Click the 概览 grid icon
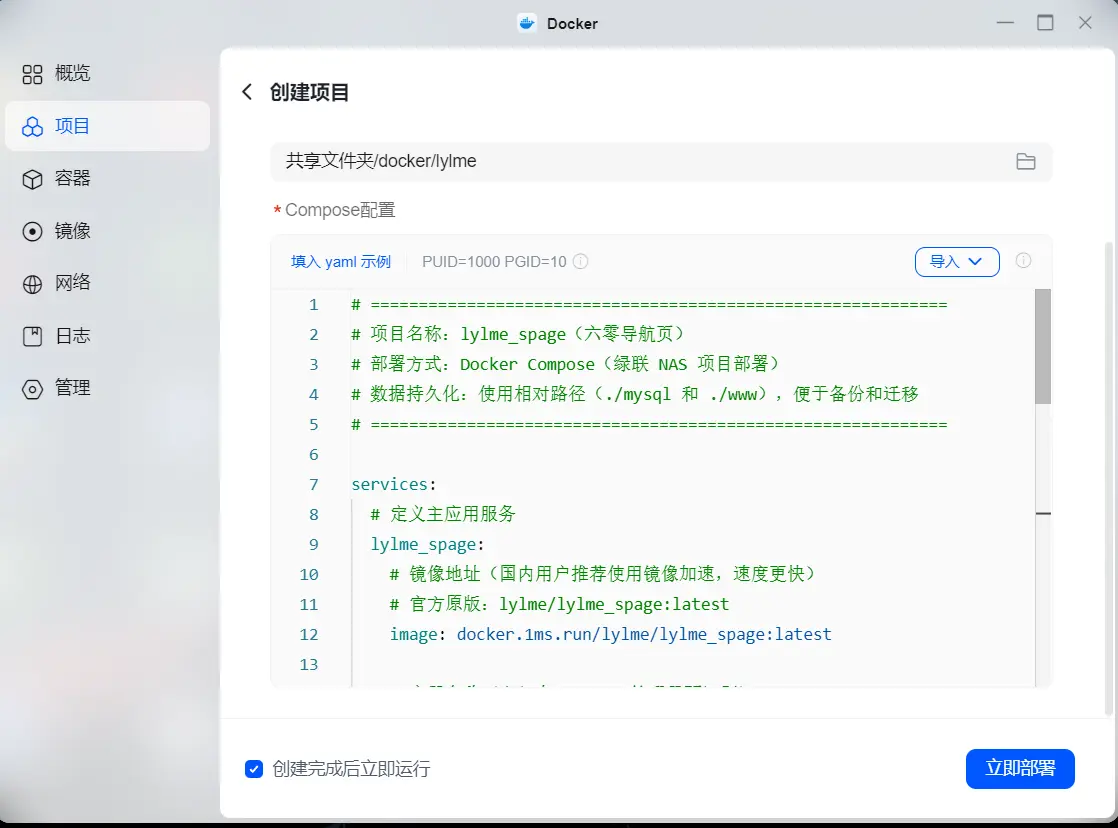 point(32,74)
